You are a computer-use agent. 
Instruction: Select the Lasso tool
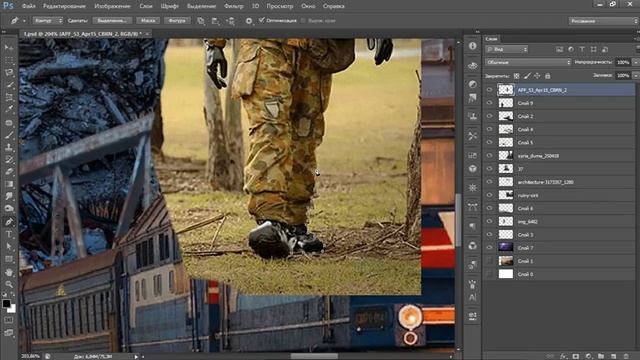pos(9,72)
